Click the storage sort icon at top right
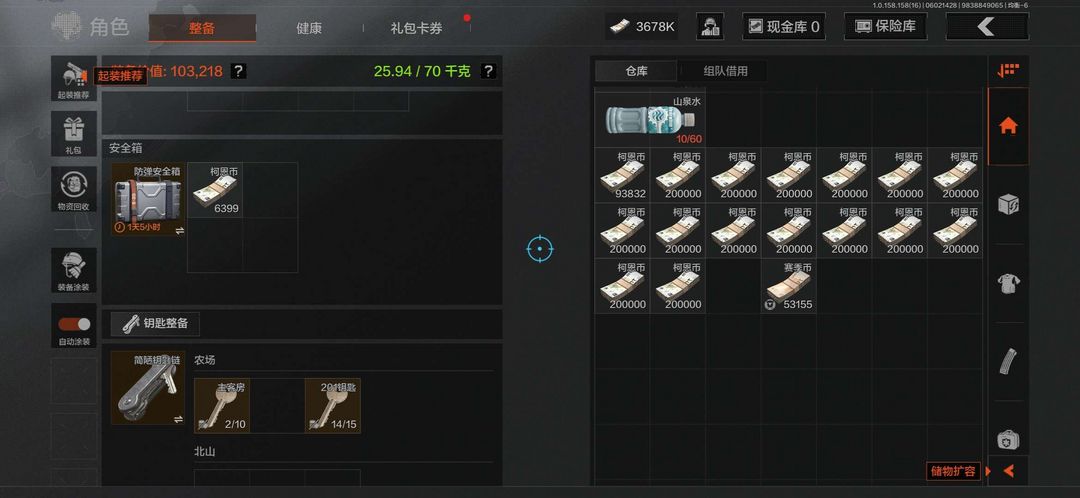 (1008, 70)
